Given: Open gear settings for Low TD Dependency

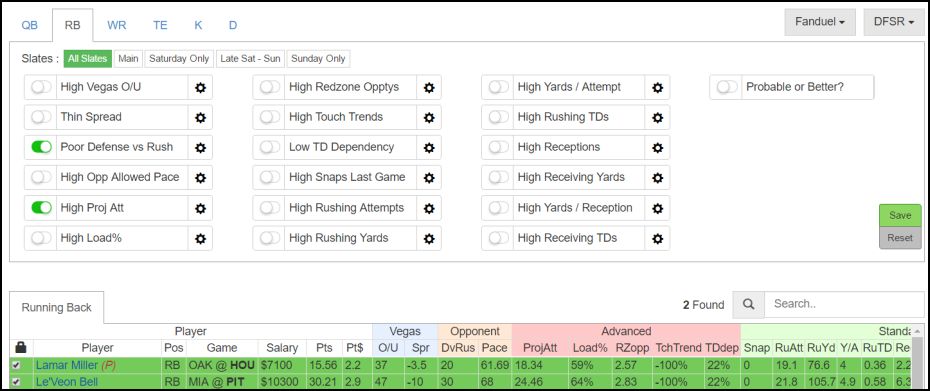Looking at the screenshot, I should (429, 147).
